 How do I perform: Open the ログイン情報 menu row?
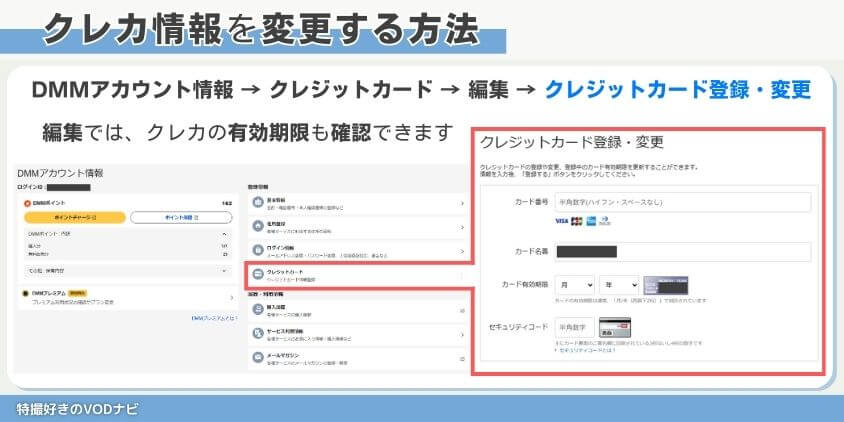(x=358, y=251)
